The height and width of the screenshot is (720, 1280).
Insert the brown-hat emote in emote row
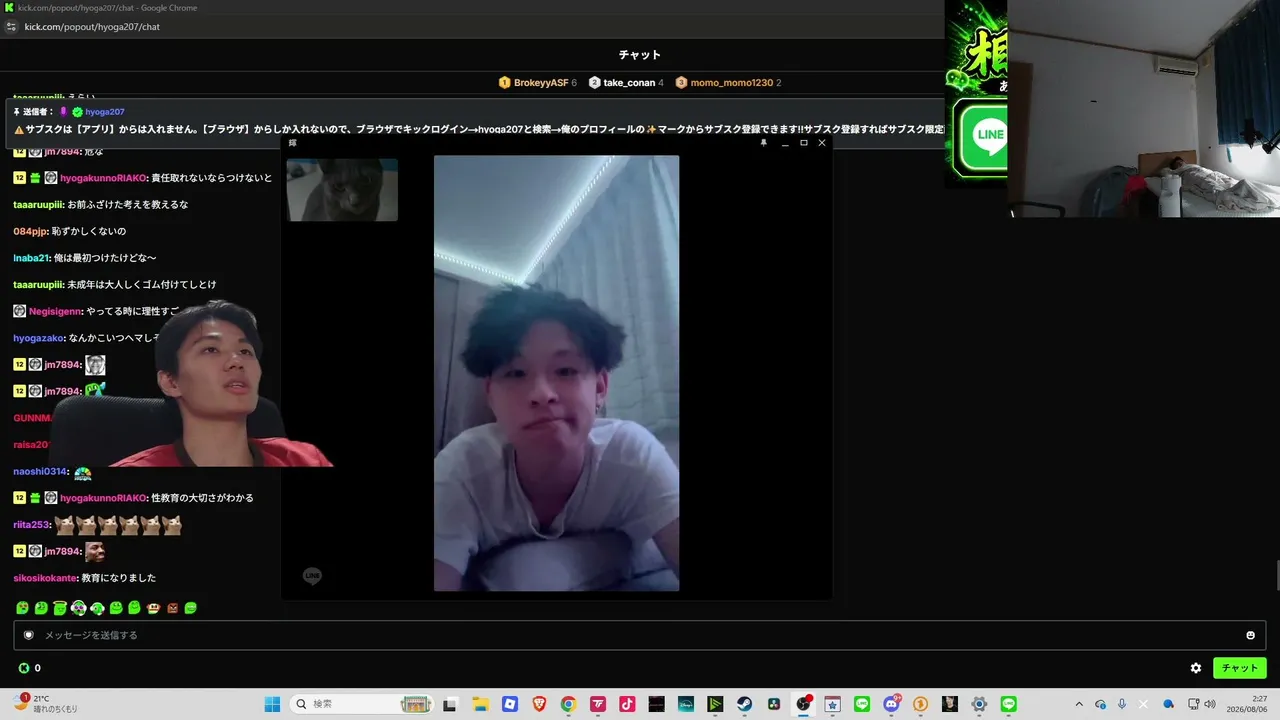153,608
